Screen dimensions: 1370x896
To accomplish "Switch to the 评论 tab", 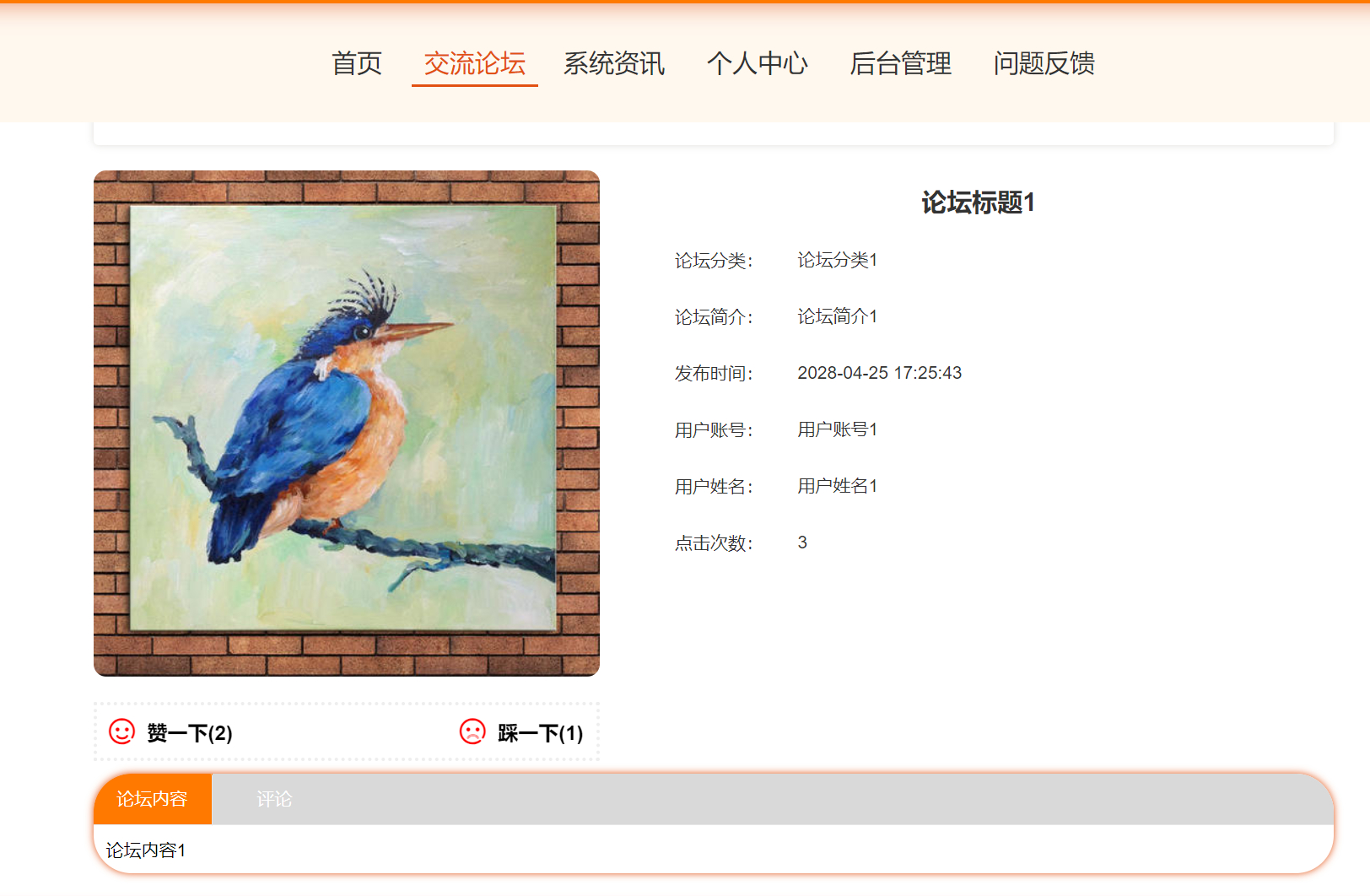I will pyautogui.click(x=274, y=799).
